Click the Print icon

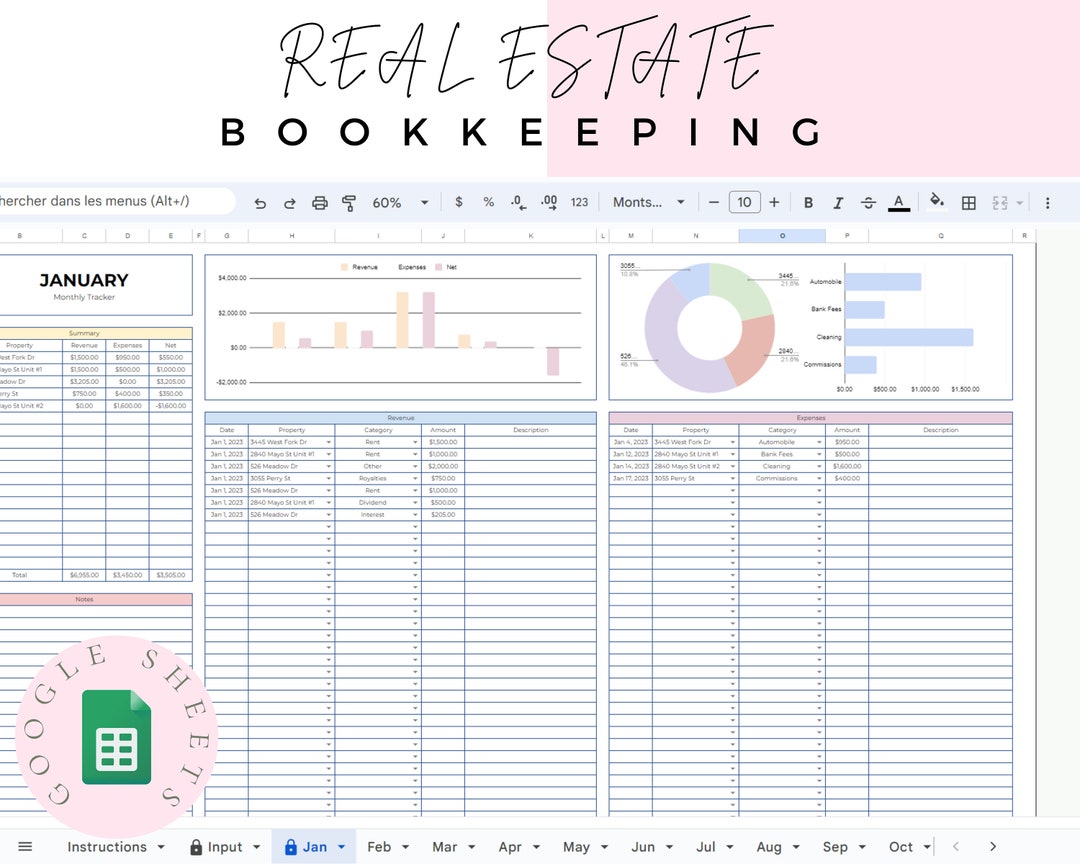[x=319, y=202]
